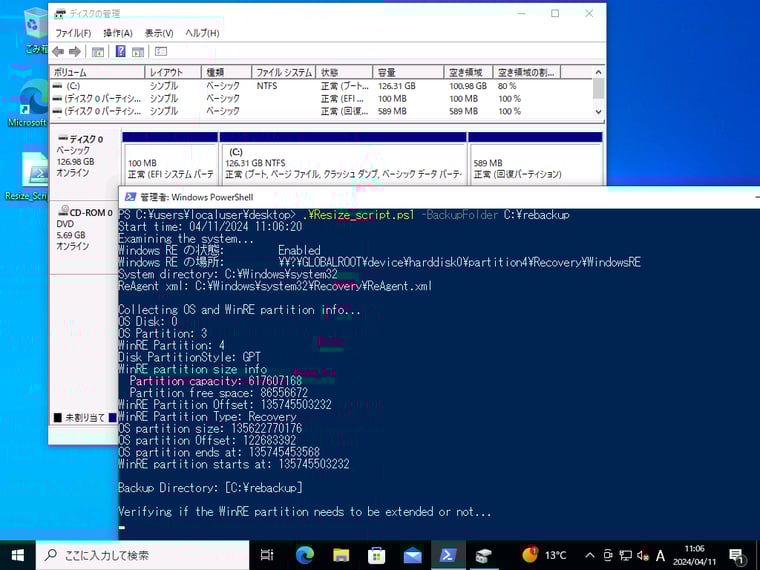Click the show/hide console tree toolbar icon
760x570 pixels.
click(98, 51)
